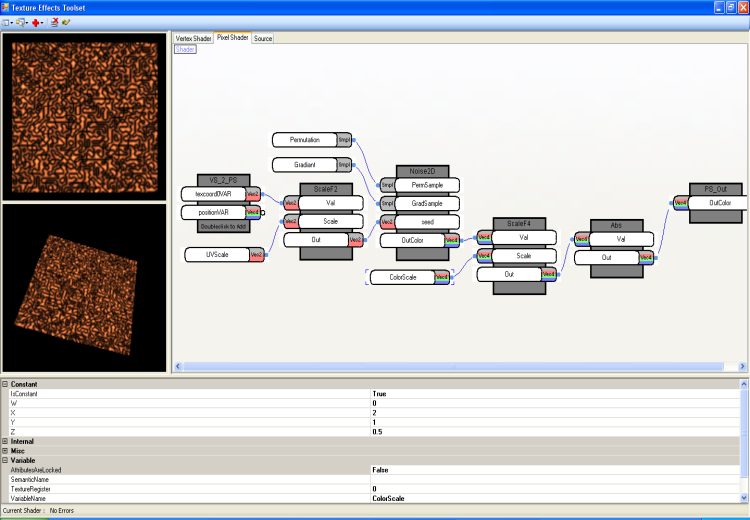
Task: Expand the Internal property category
Action: click(5, 441)
